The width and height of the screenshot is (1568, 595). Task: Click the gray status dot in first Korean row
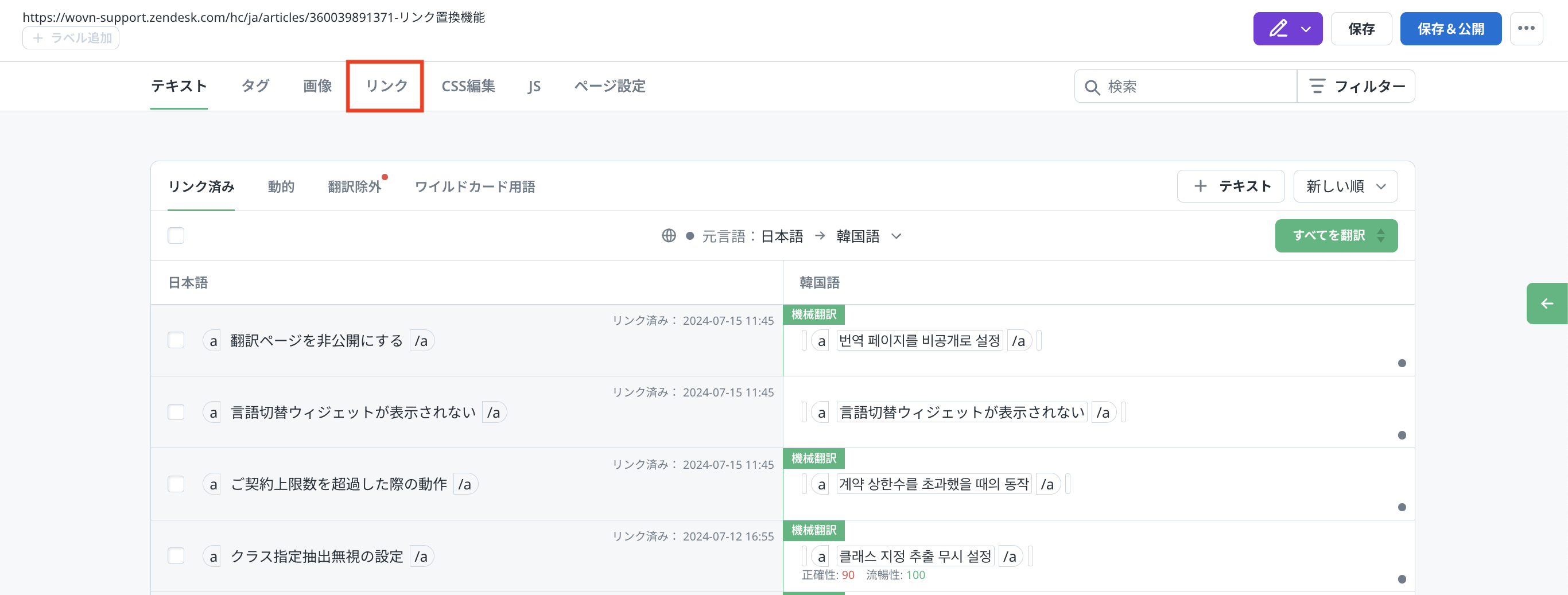1401,363
